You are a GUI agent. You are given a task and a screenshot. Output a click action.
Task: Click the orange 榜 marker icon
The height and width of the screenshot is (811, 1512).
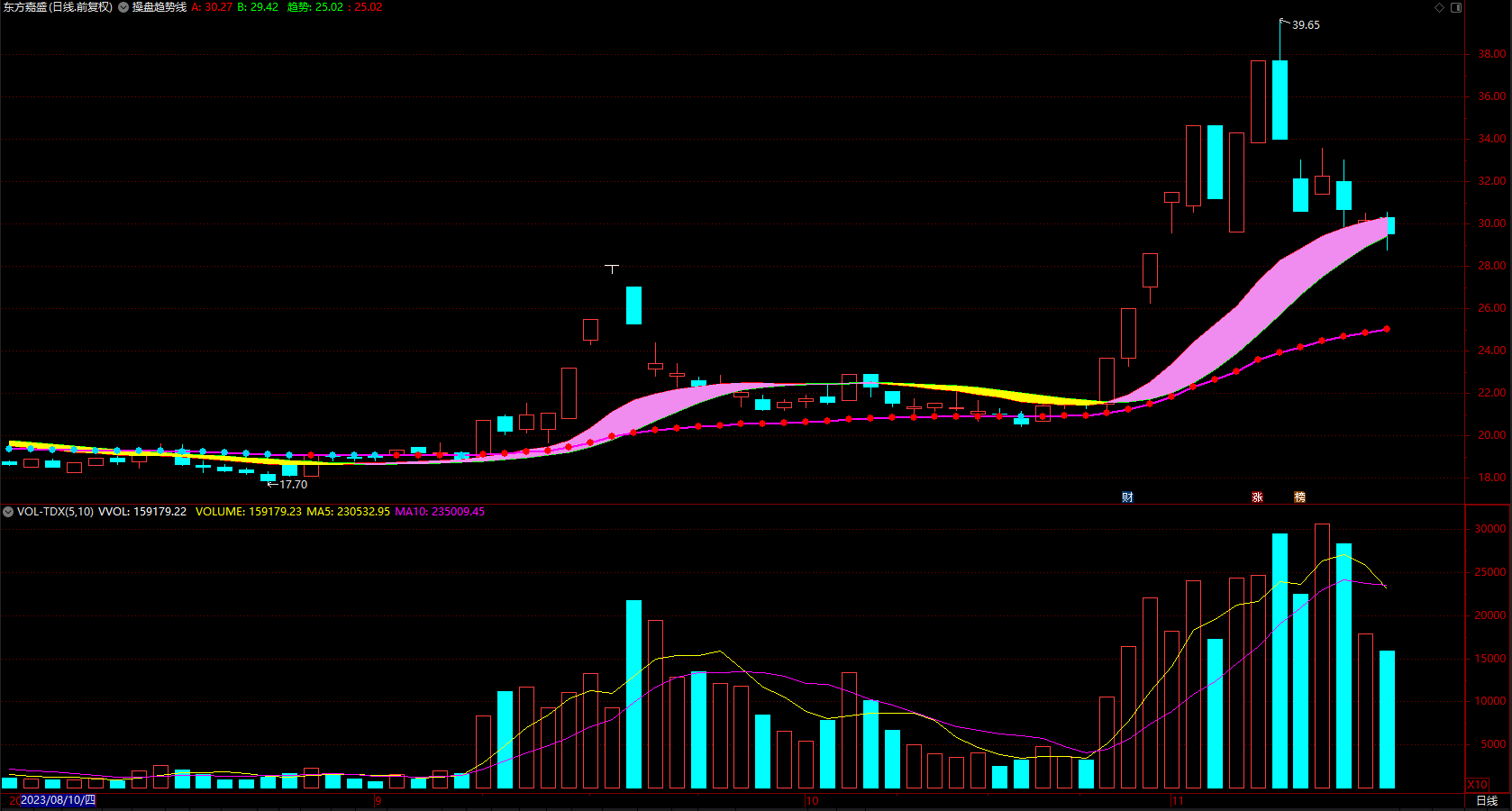(1299, 497)
